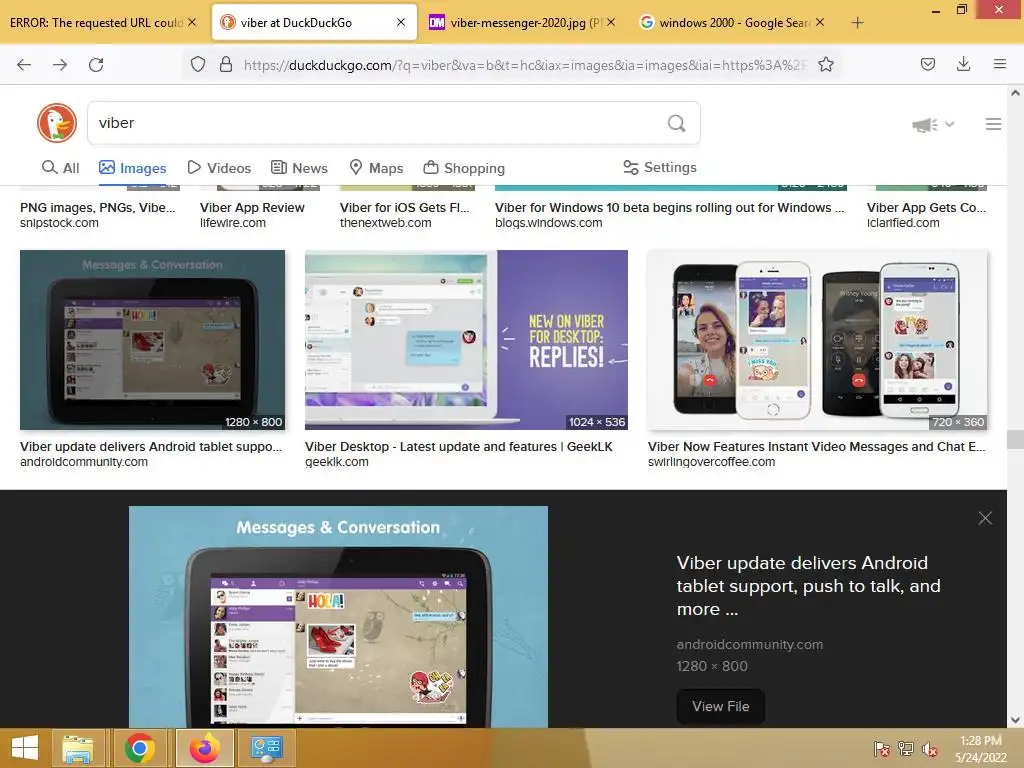Click the scrollbar down arrow
Image resolution: width=1024 pixels, height=768 pixels.
coord(1015,720)
